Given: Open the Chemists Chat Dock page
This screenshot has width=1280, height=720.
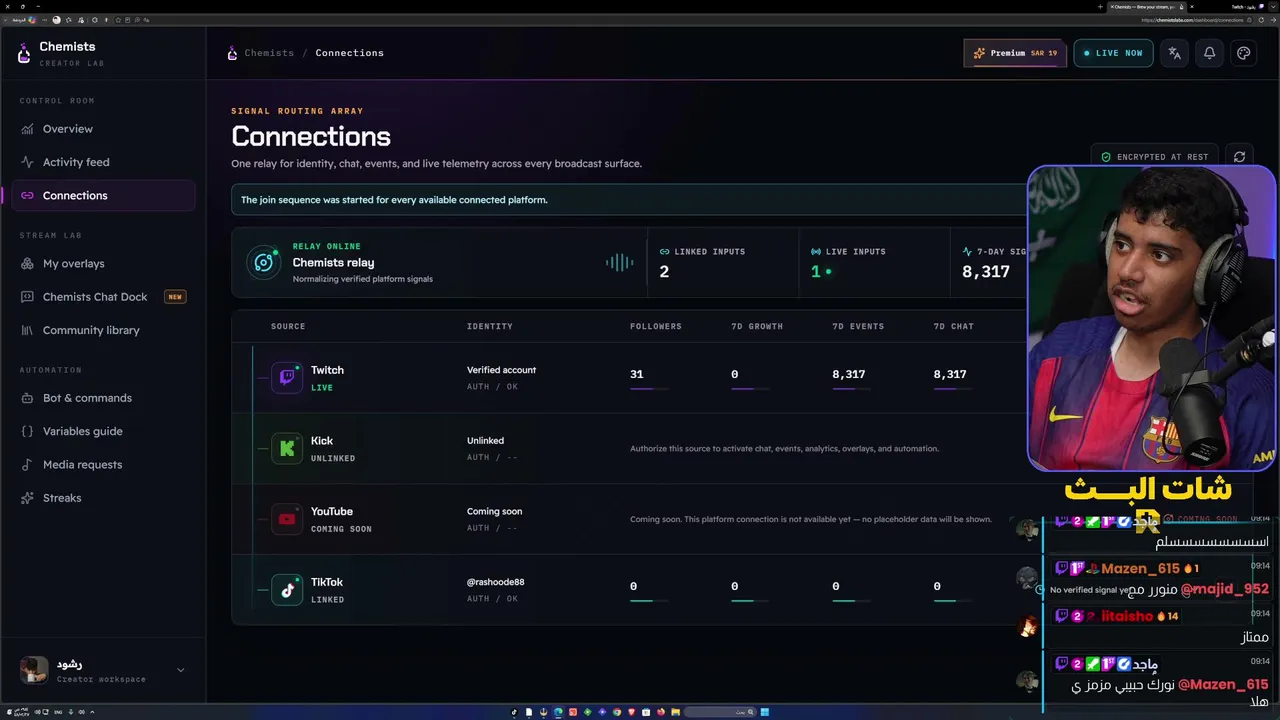Looking at the screenshot, I should [103, 297].
